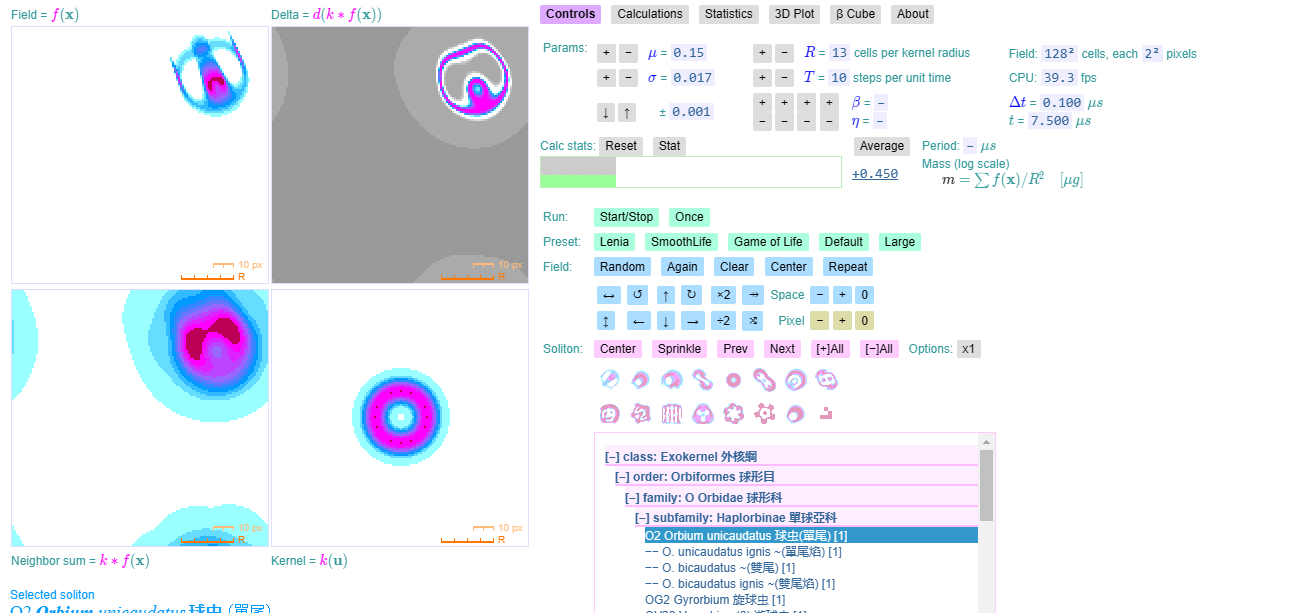The image size is (1307, 613).
Task: Select O2 Orbium unicaudatus in the list
Action: (811, 536)
